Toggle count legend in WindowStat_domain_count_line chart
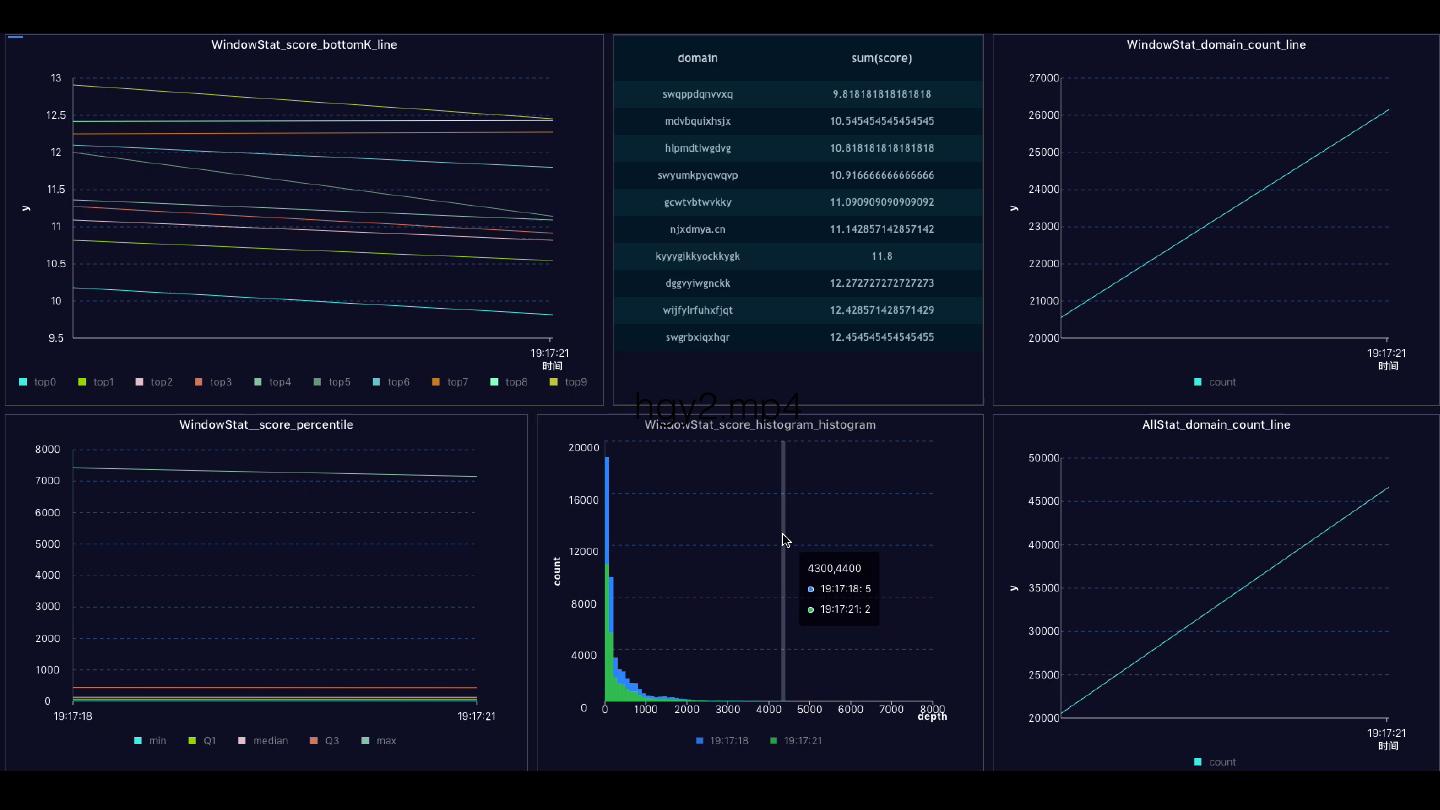 click(x=1215, y=382)
